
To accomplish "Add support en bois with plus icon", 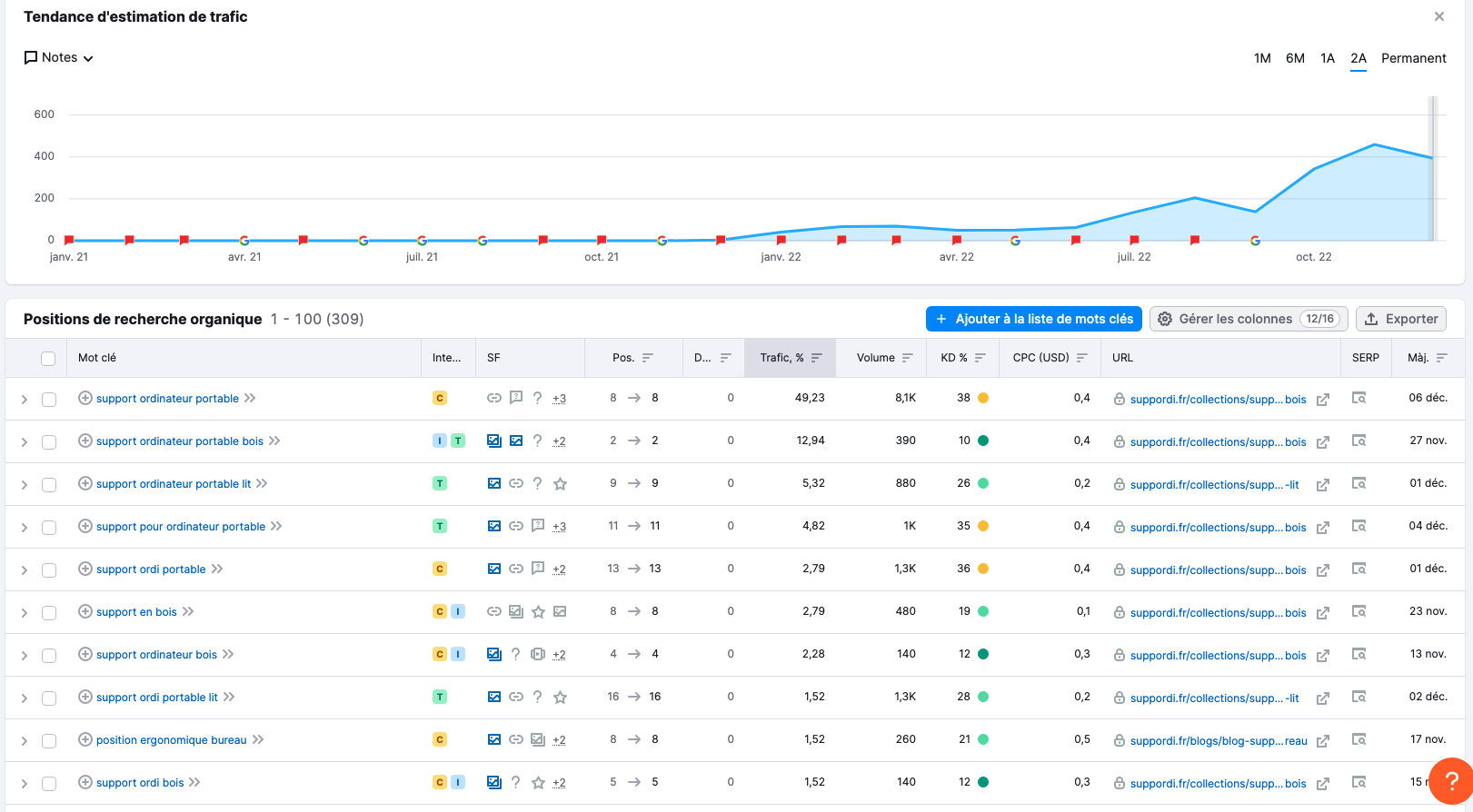I will (85, 611).
